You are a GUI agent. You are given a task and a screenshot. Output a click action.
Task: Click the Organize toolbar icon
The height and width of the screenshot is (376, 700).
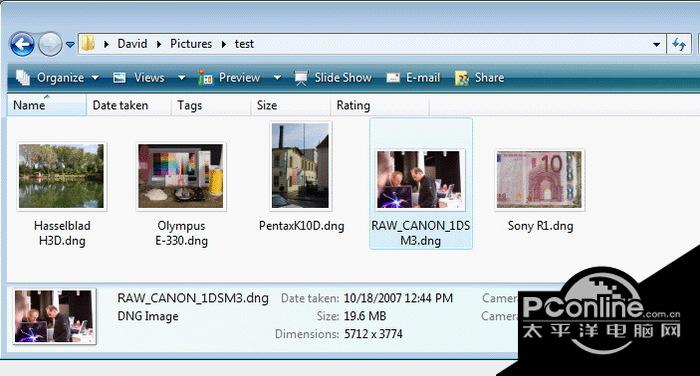tap(23, 78)
